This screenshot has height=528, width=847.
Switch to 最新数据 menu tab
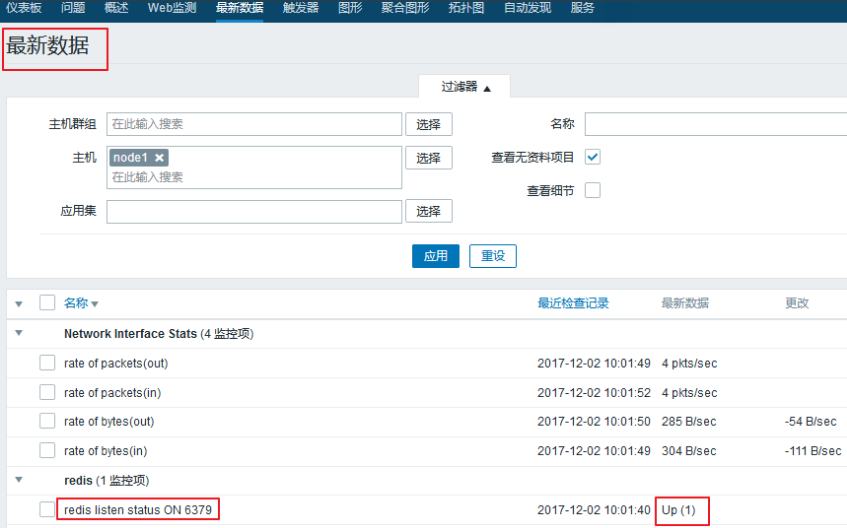(239, 8)
